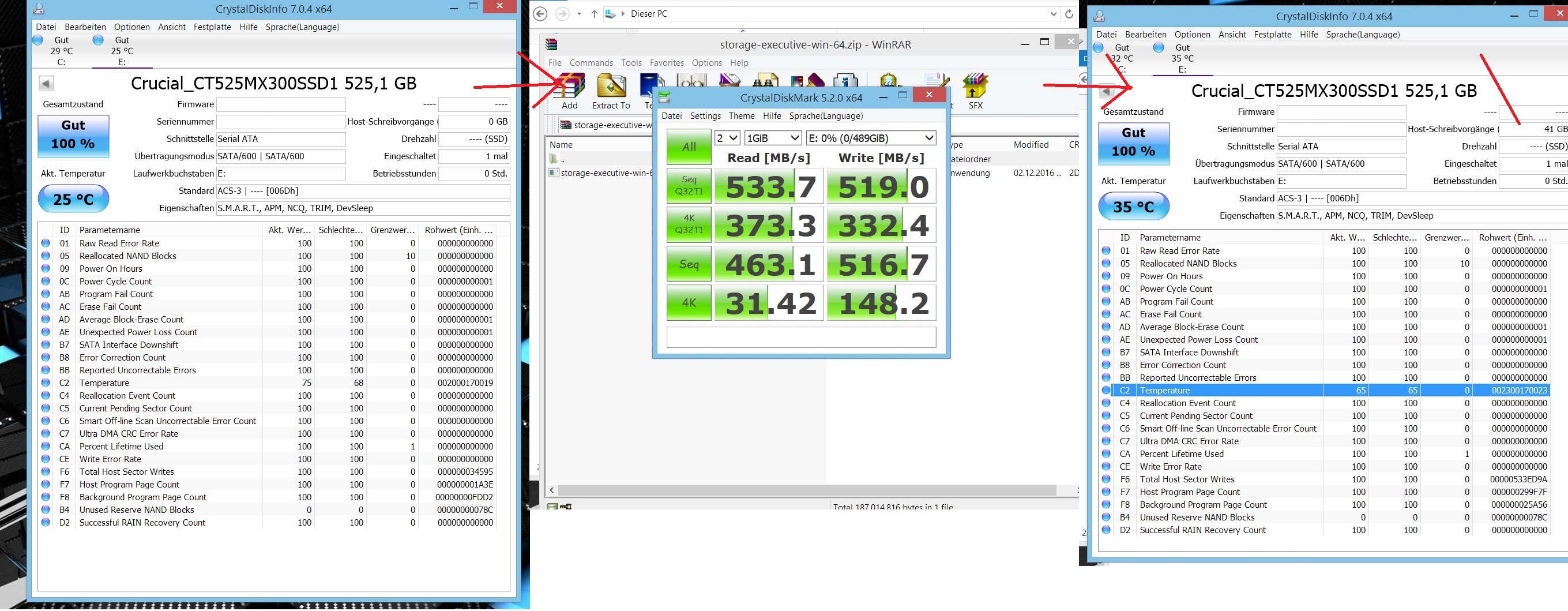
Task: Click the CrystalDiskInfo app icon of 25 °C window
Action: [39, 9]
